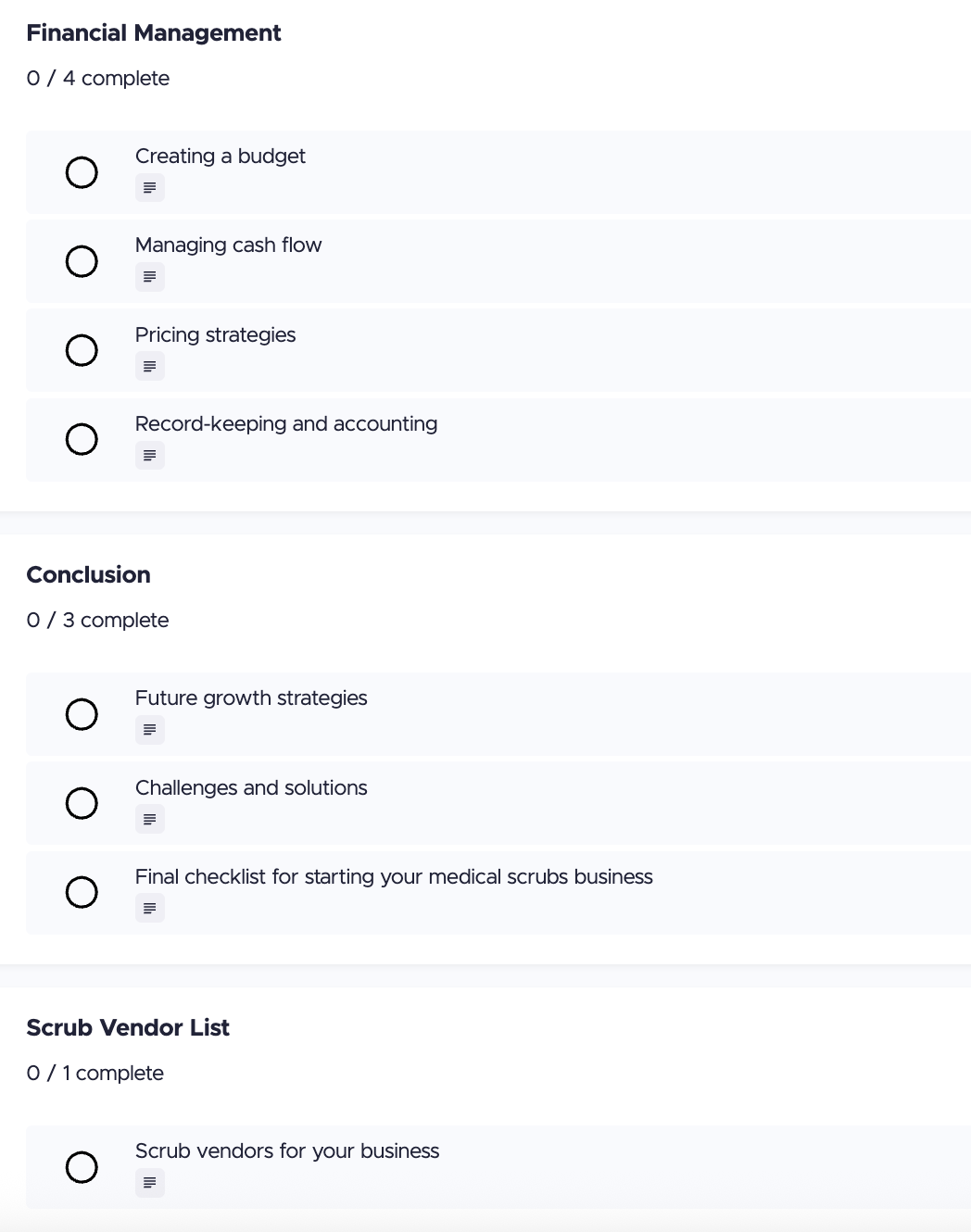Open notes for Creating a budget
The width and height of the screenshot is (971, 1232).
[x=149, y=187]
